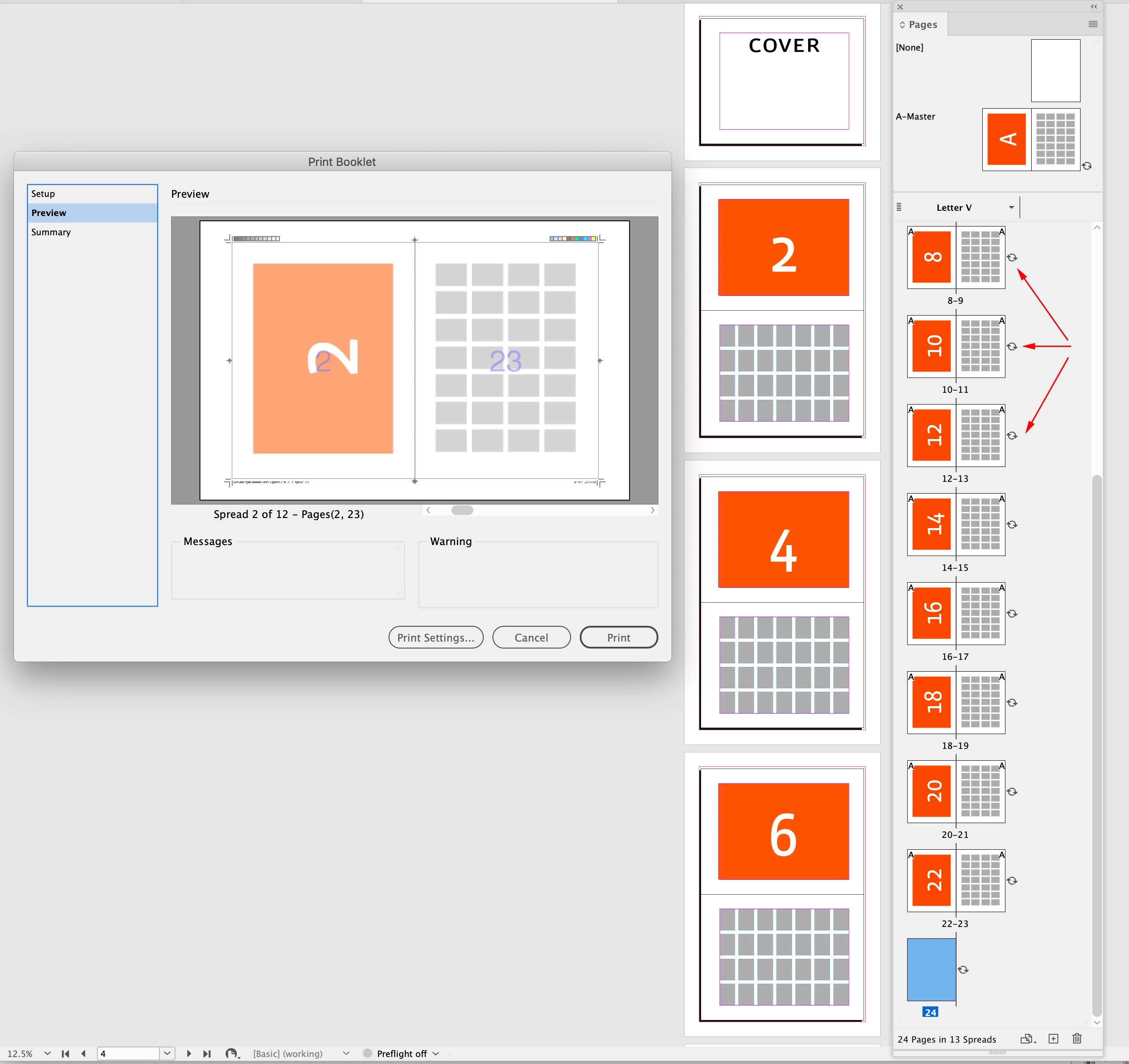The height and width of the screenshot is (1064, 1129).
Task: Click the open-document status icon
Action: point(232,1053)
